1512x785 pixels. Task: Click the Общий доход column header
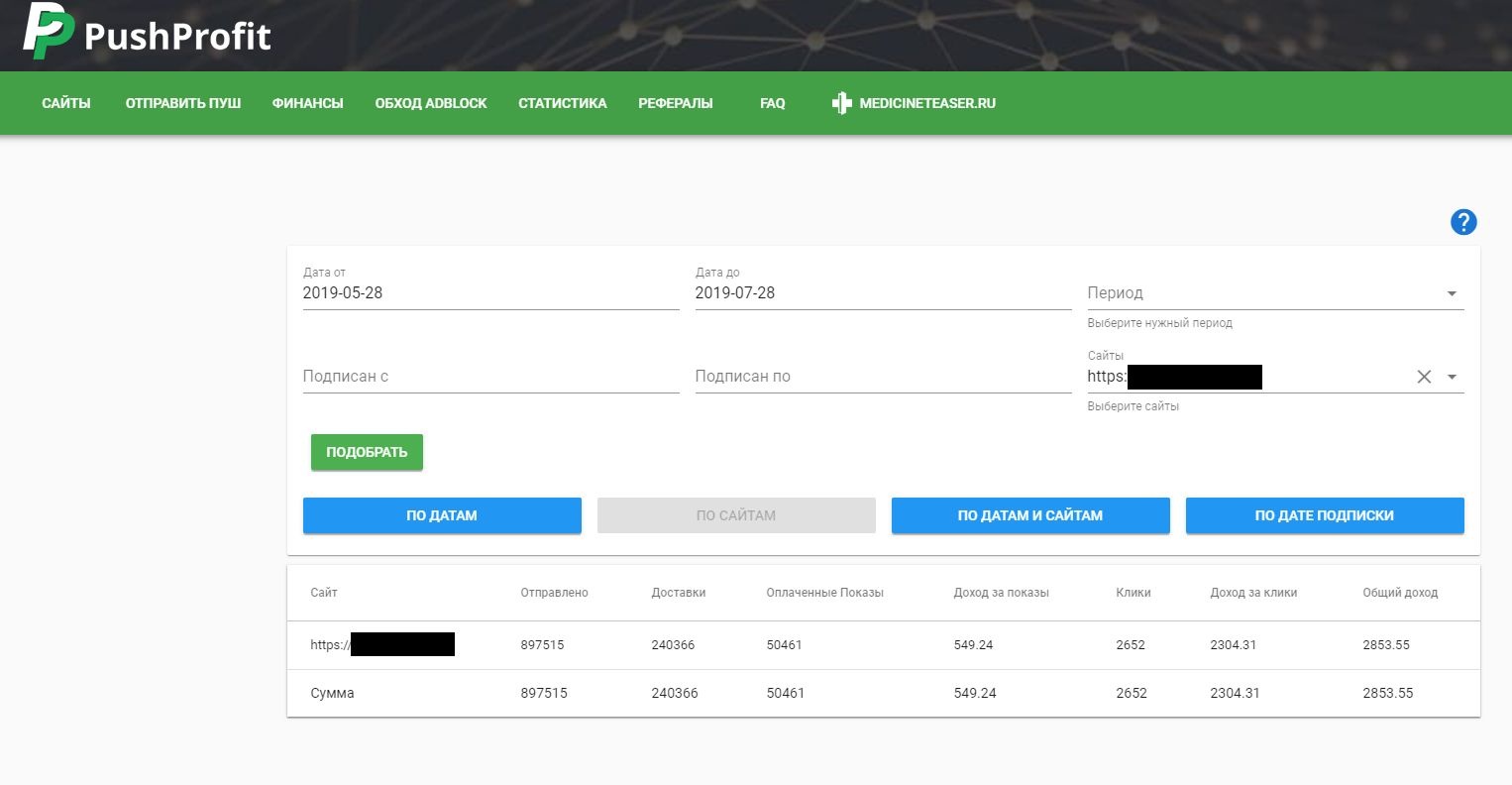tap(1400, 593)
